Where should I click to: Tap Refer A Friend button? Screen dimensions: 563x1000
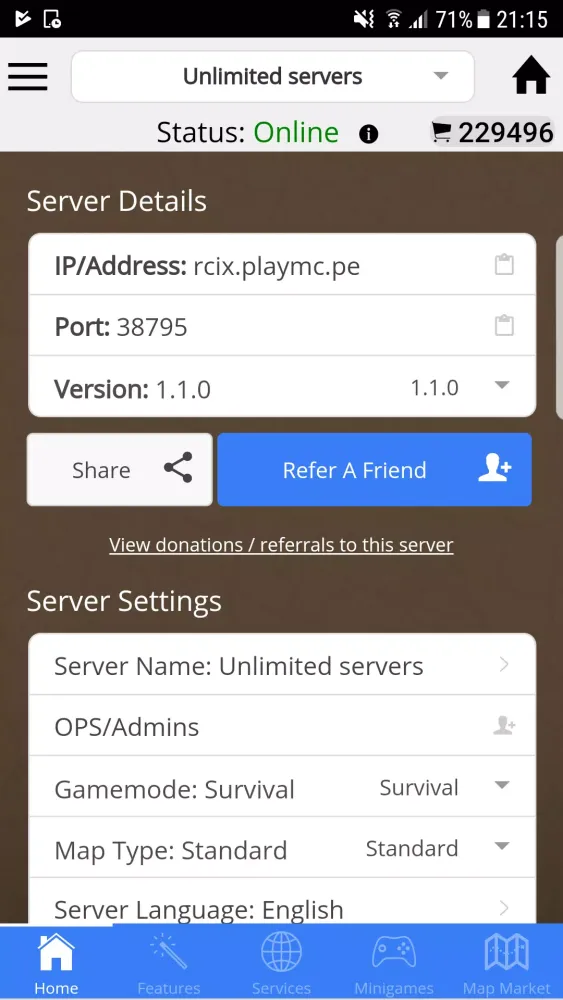[x=374, y=469]
